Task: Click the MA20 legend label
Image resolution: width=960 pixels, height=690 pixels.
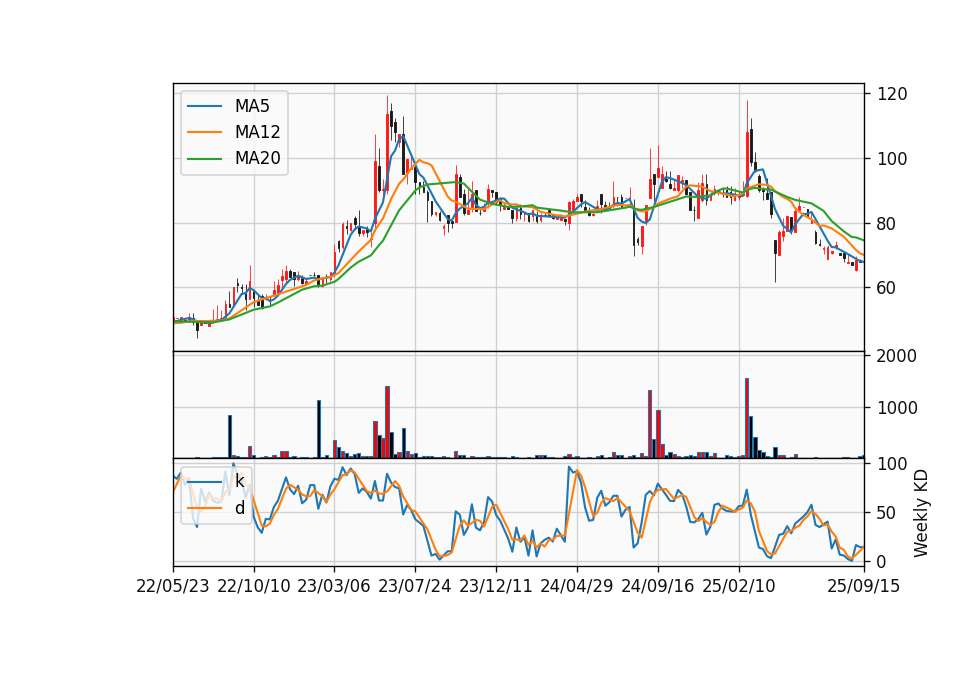Action: 257,159
